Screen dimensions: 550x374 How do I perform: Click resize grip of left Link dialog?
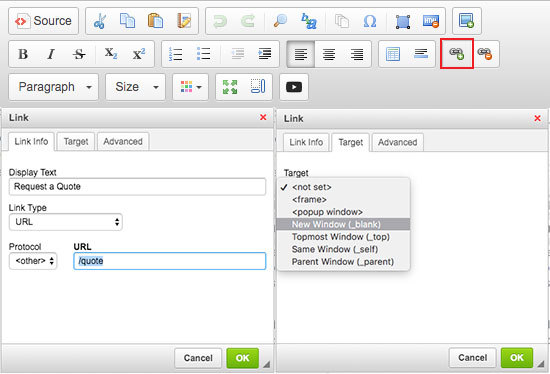(x=266, y=365)
